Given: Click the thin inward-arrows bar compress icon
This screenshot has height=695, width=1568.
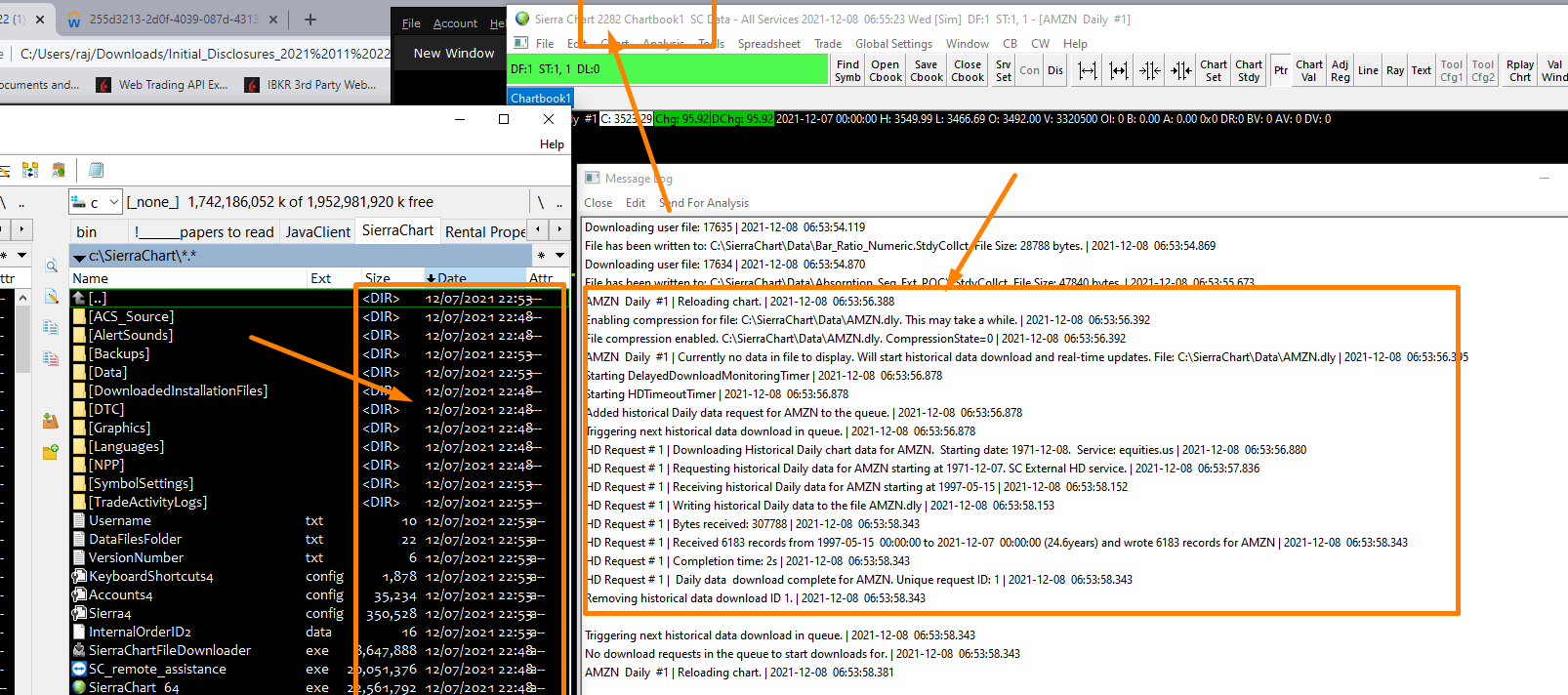Looking at the screenshot, I should (1150, 70).
